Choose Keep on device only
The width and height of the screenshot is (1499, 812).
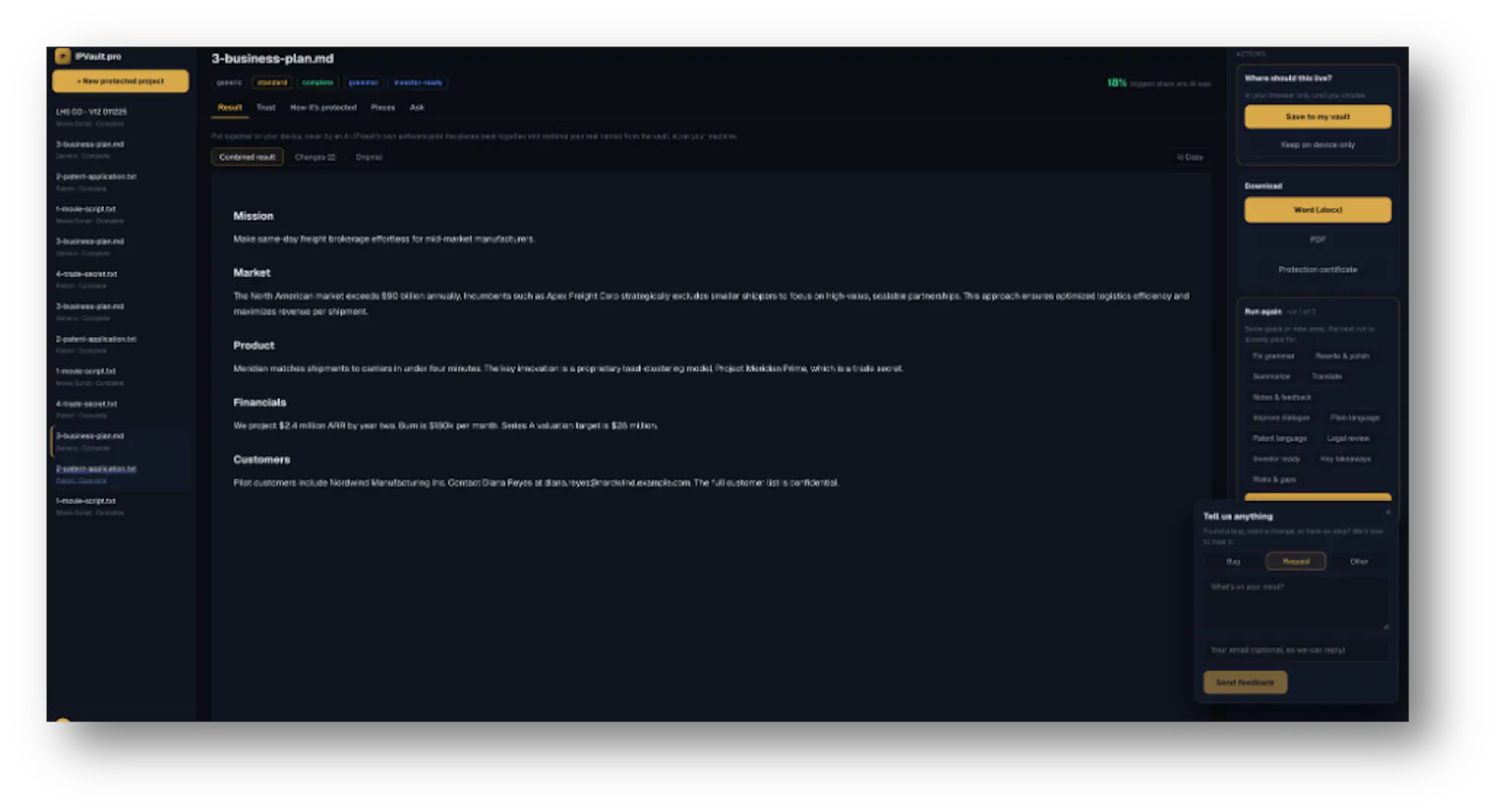click(1317, 145)
